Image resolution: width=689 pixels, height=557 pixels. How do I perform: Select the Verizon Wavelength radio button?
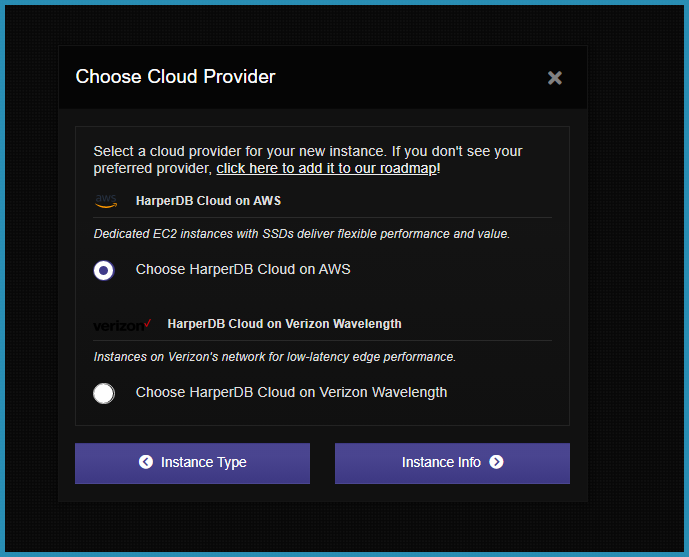(x=104, y=393)
